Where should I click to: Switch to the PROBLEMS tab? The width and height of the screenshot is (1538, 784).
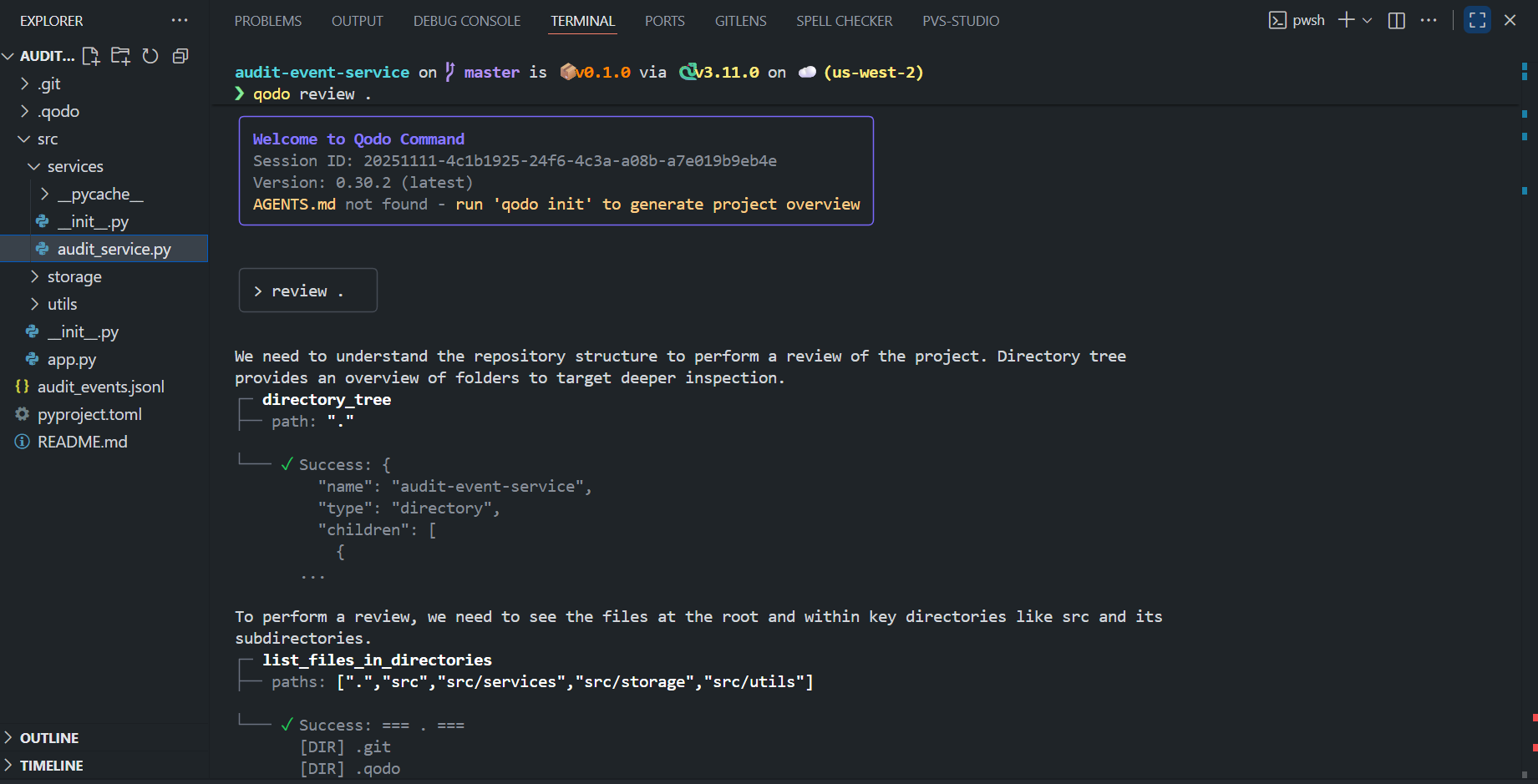[x=267, y=20]
